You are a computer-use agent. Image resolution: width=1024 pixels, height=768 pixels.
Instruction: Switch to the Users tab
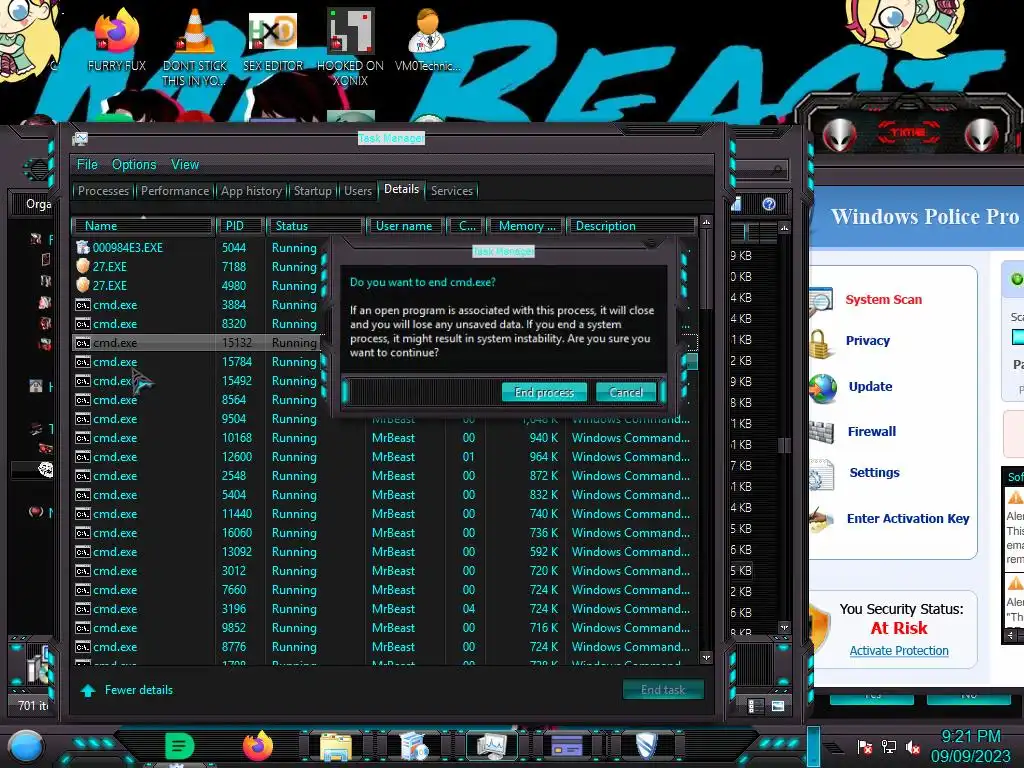point(358,191)
